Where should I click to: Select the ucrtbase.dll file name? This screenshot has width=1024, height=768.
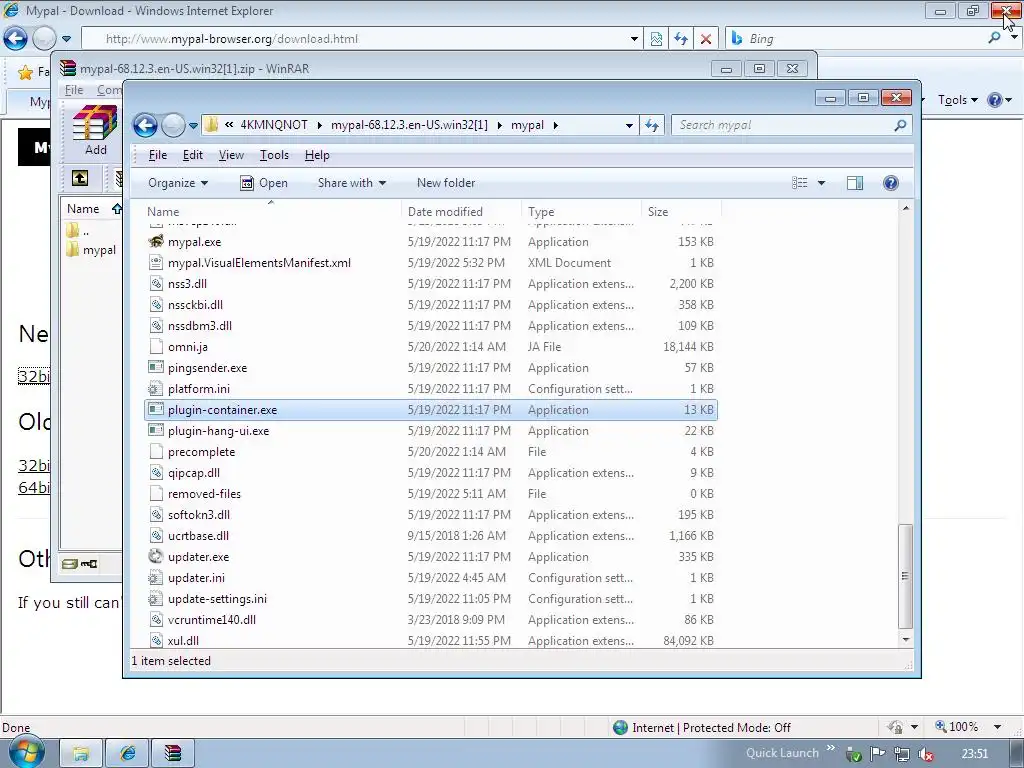click(x=198, y=536)
